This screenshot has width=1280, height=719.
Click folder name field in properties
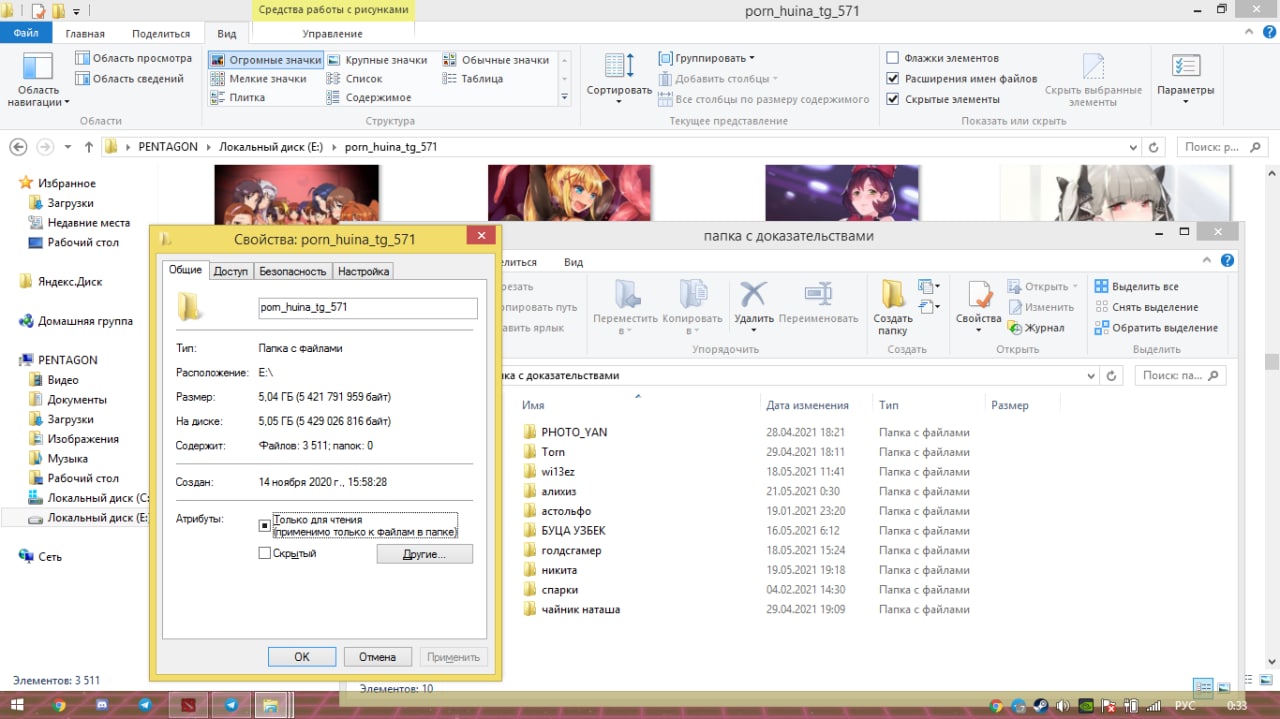pos(367,307)
